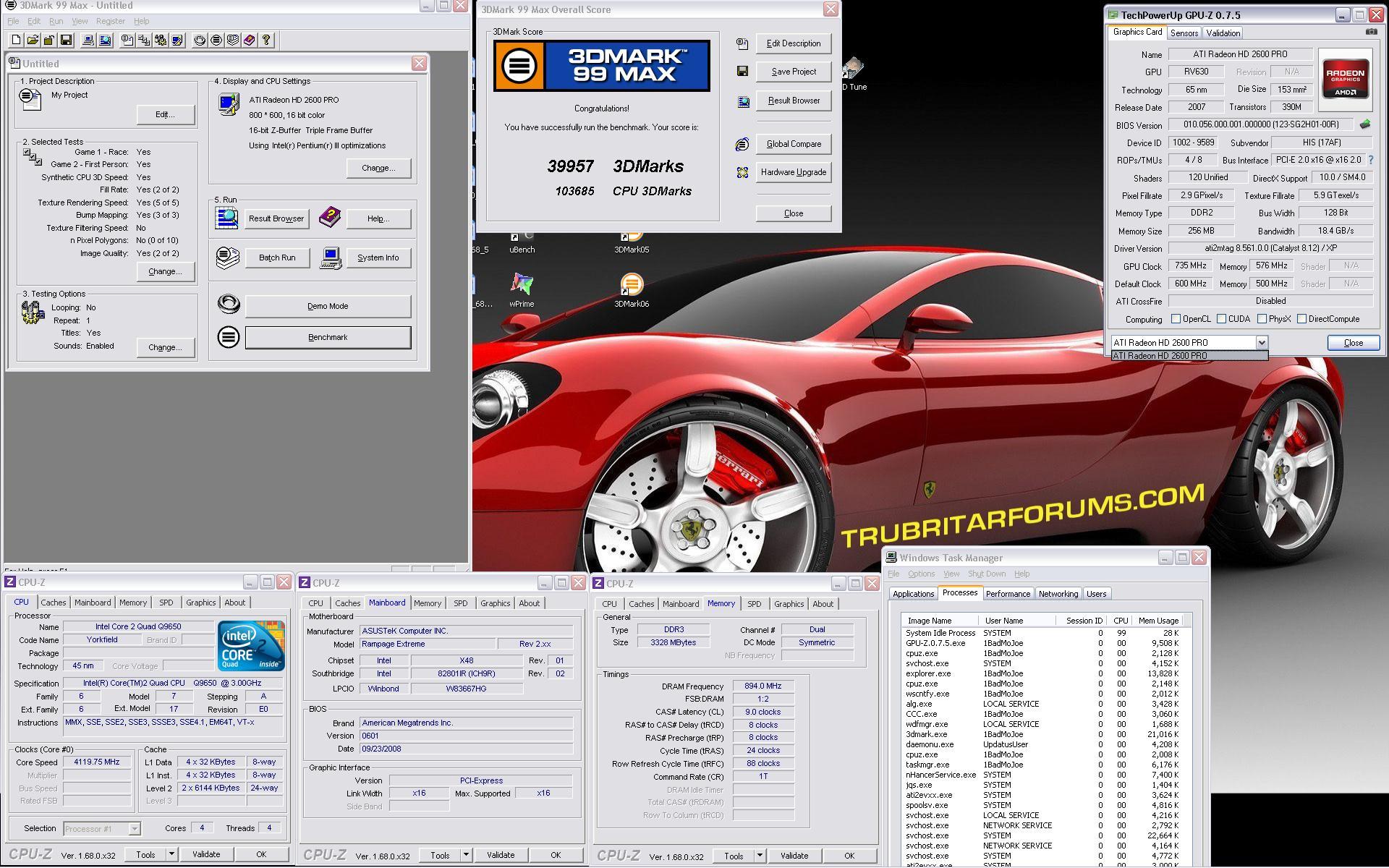Click the Close project toolbar icon
Image resolution: width=1389 pixels, height=868 pixels.
tap(49, 41)
